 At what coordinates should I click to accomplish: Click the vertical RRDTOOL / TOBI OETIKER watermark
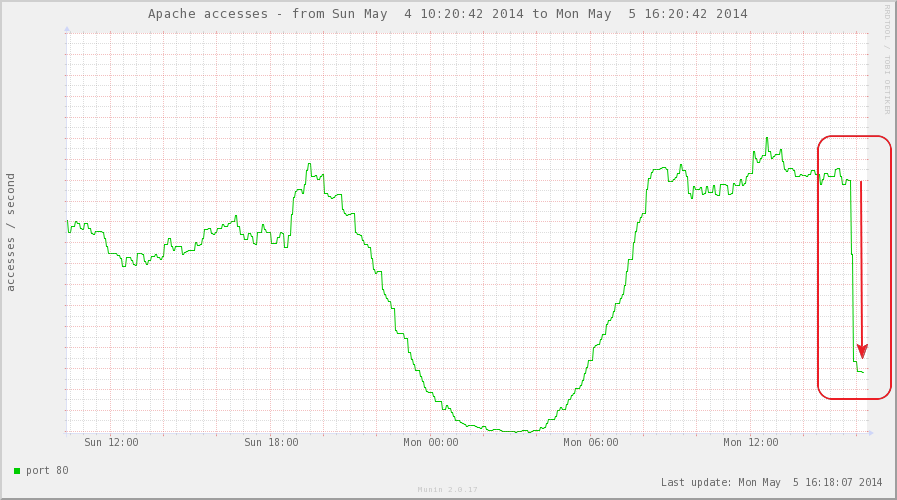[x=886, y=60]
